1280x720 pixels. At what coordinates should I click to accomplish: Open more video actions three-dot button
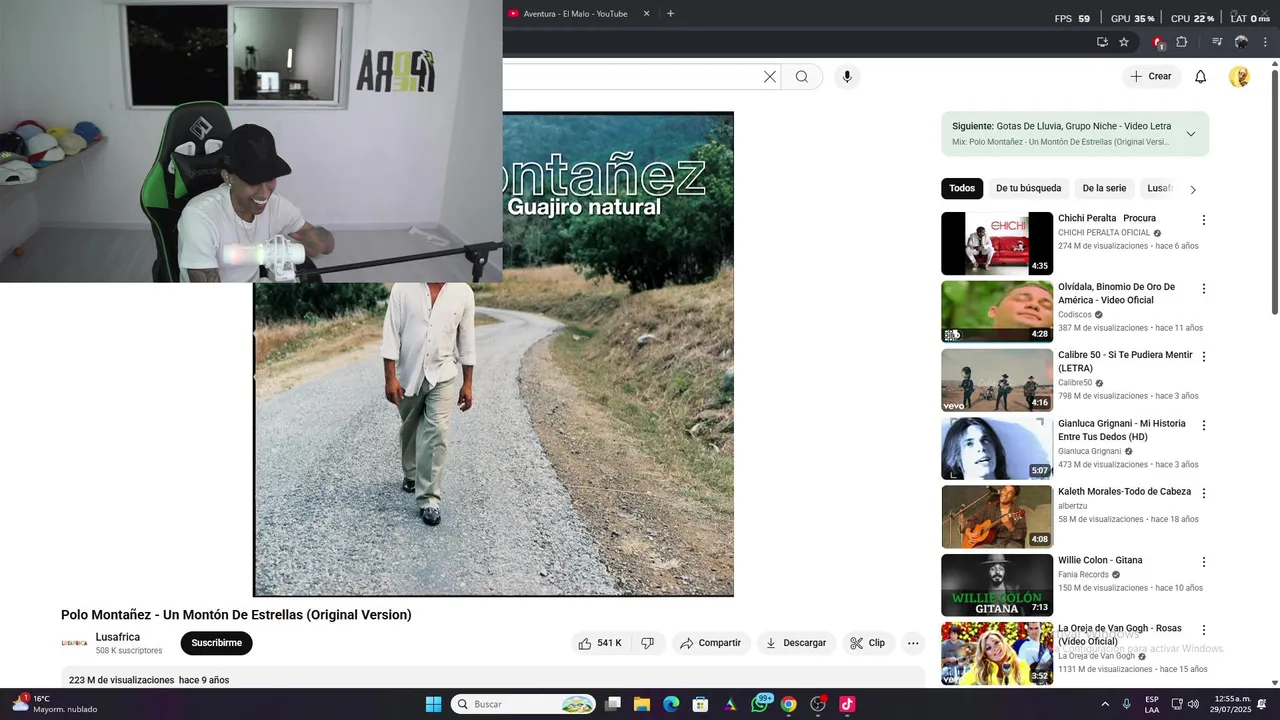coord(913,643)
